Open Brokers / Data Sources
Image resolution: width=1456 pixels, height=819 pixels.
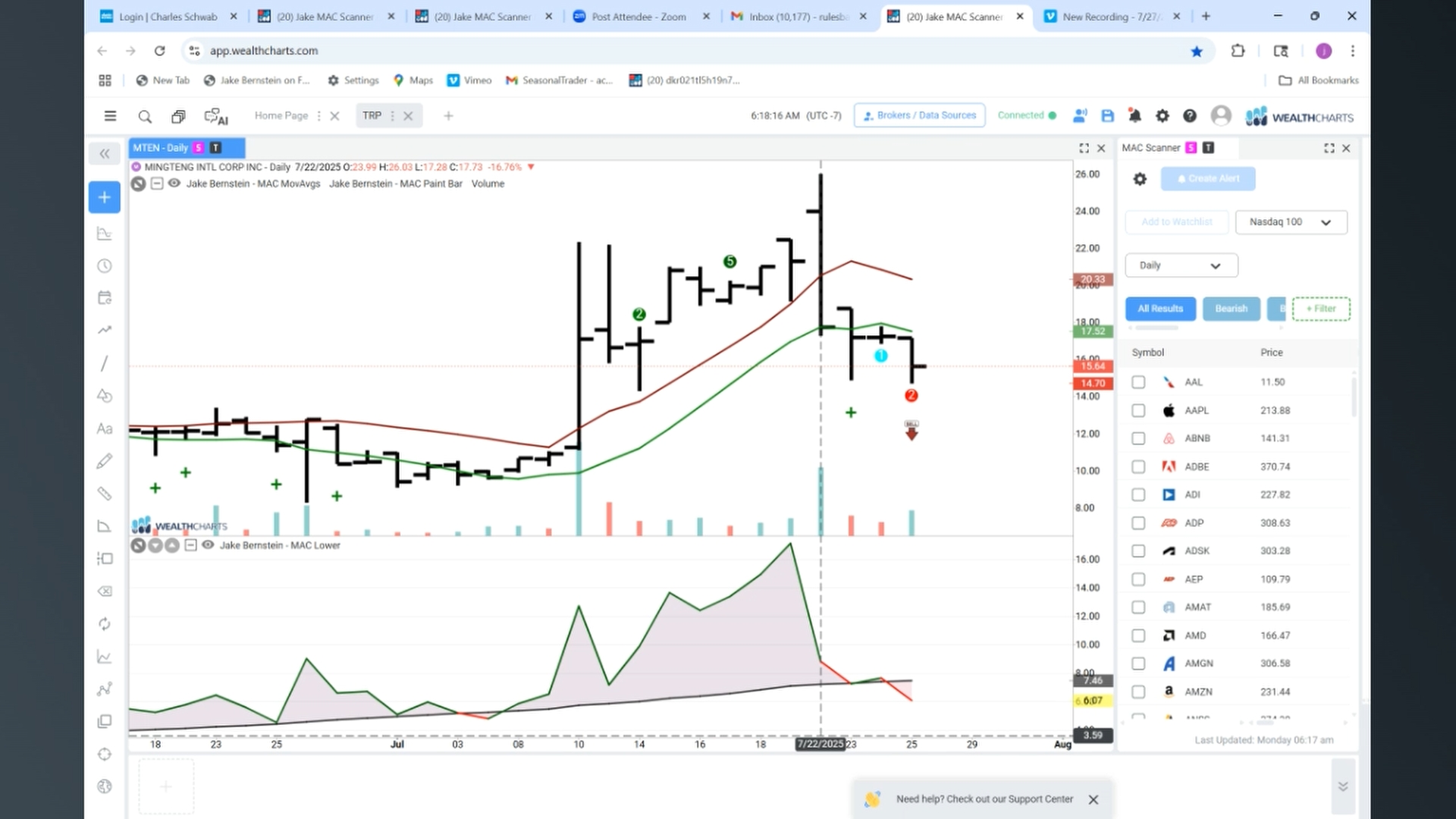(919, 115)
